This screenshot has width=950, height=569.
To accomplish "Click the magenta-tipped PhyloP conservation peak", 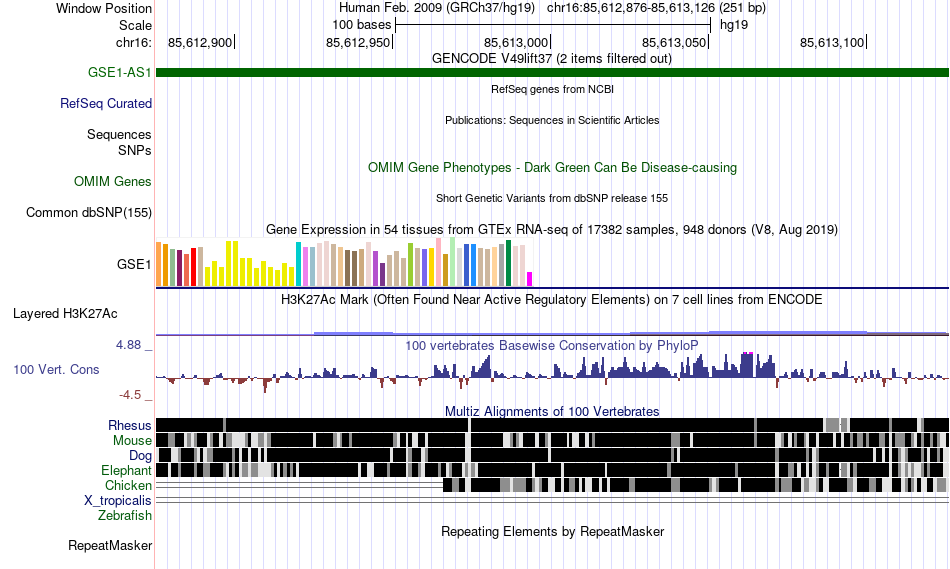I will (747, 364).
